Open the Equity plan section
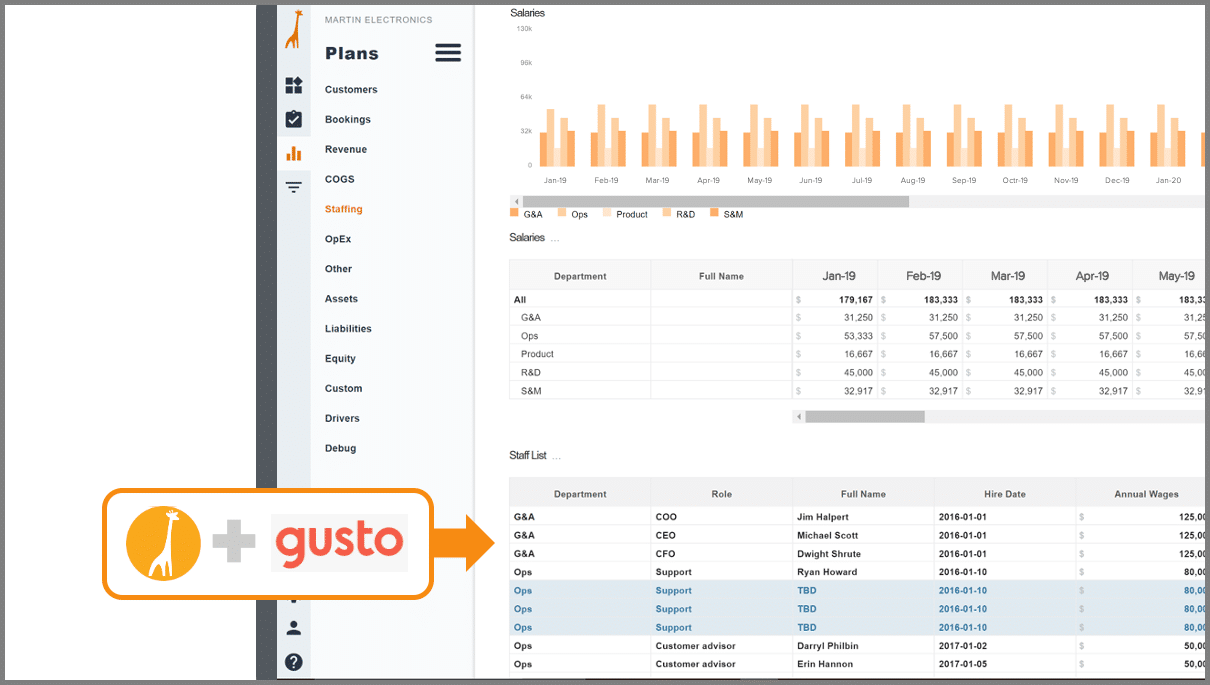 (340, 359)
